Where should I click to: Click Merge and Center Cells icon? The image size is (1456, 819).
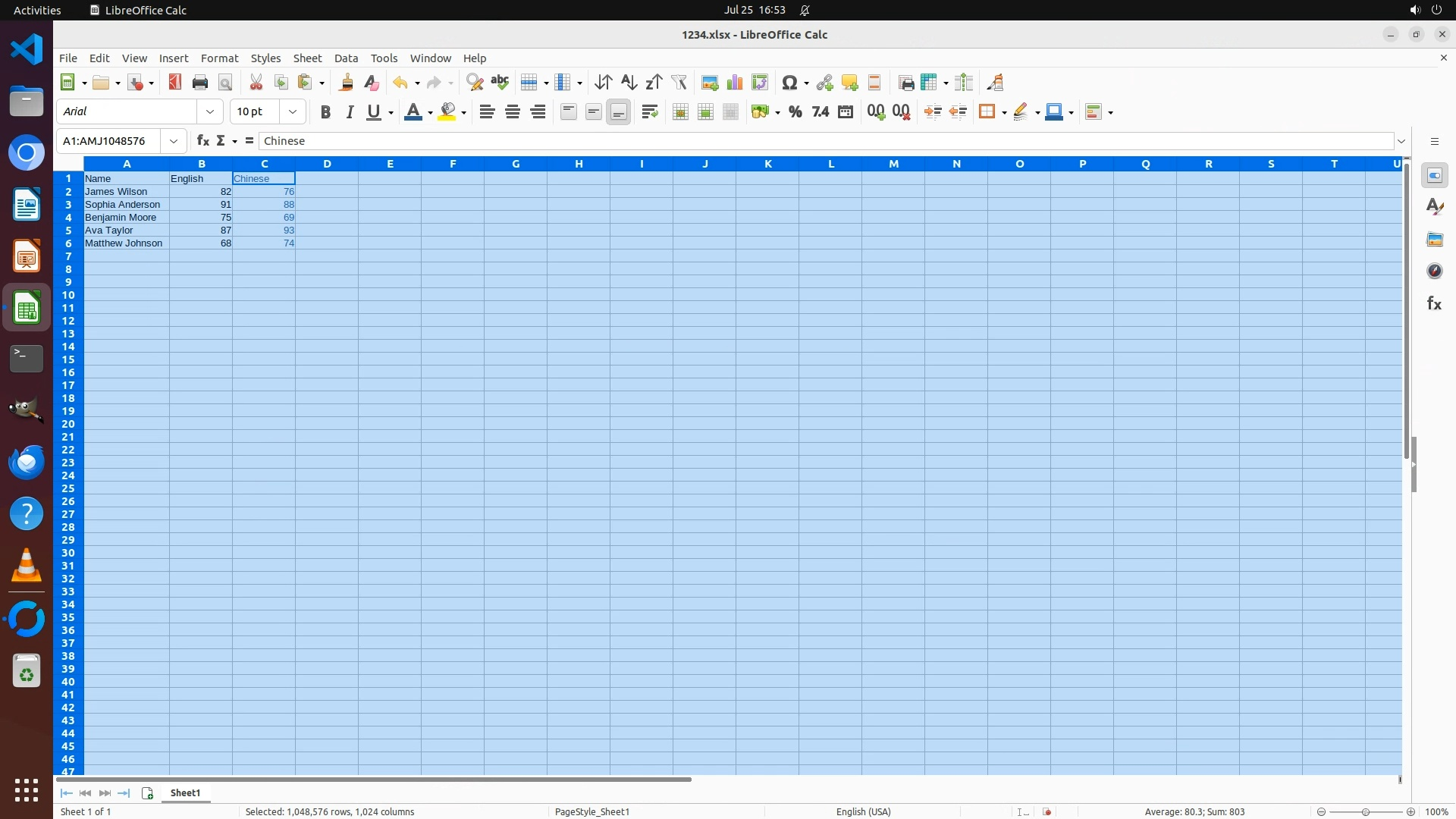pyautogui.click(x=680, y=112)
